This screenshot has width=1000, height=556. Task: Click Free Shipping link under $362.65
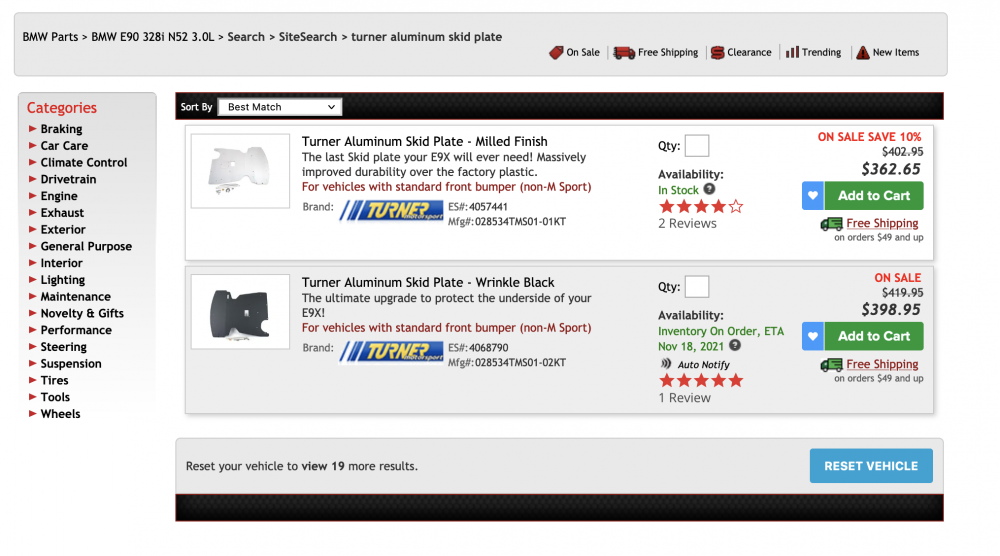coord(882,223)
